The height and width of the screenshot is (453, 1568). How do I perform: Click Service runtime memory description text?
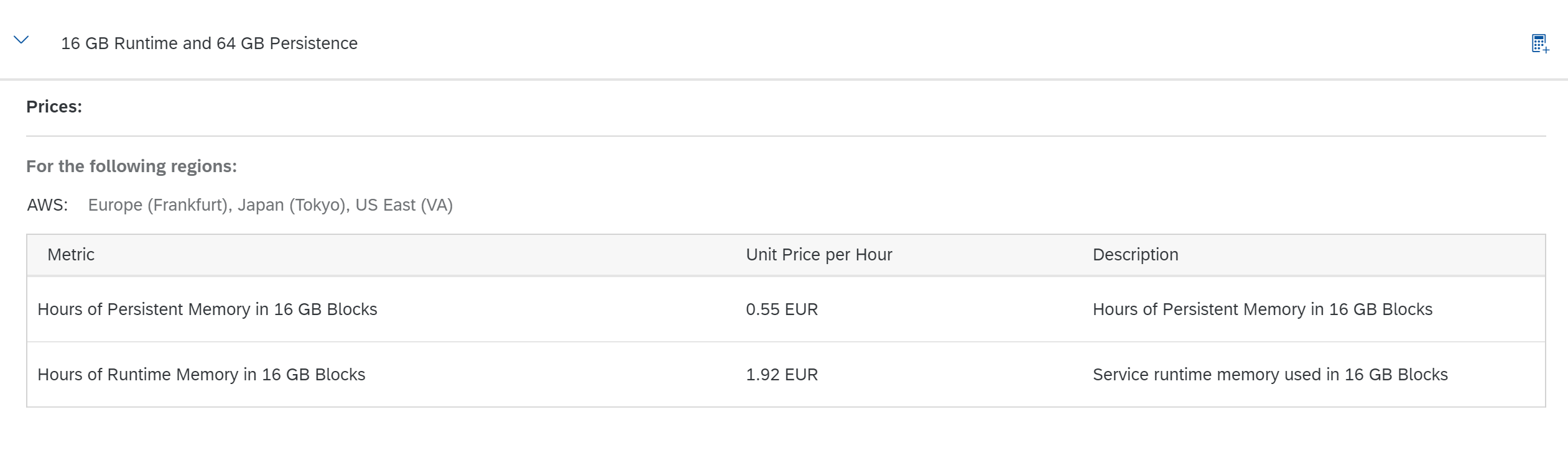point(1270,375)
